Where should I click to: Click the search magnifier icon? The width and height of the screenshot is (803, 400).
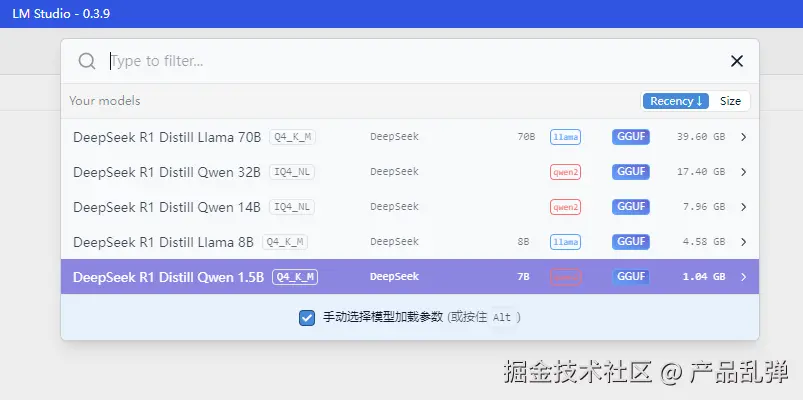pyautogui.click(x=87, y=61)
